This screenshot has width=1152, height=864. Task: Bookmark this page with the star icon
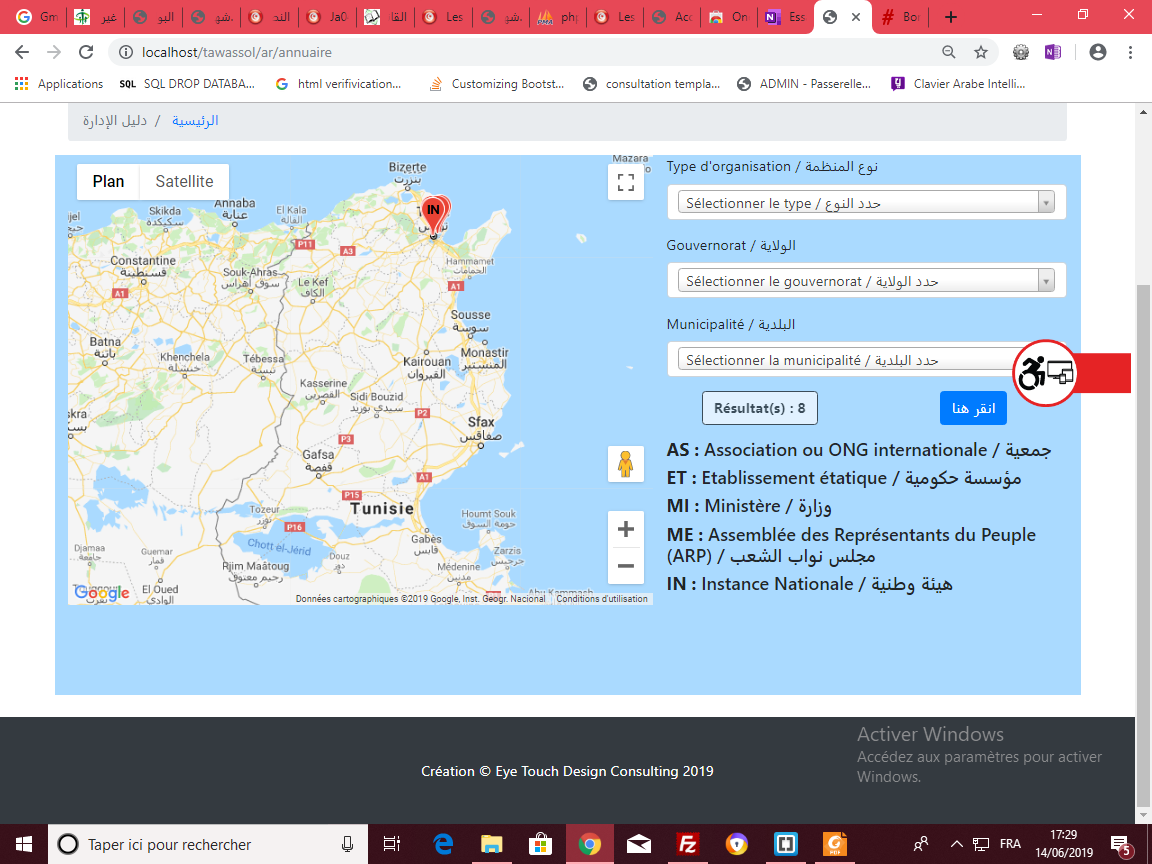981,52
